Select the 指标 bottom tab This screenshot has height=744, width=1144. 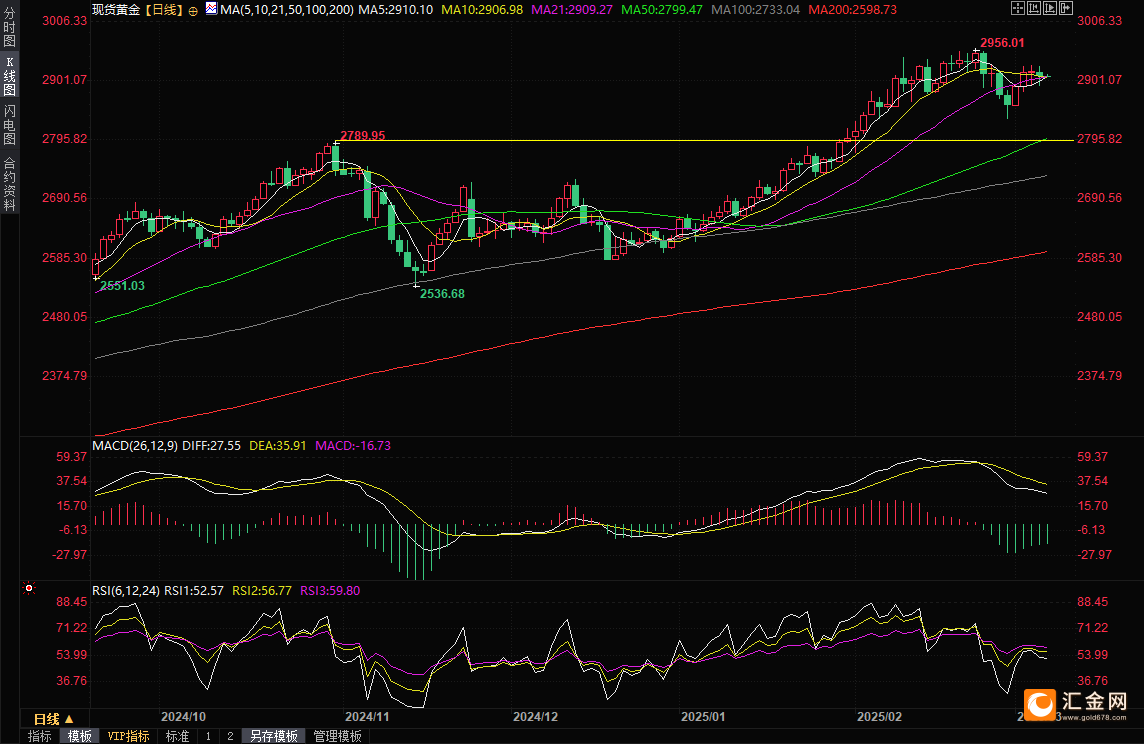click(x=39, y=736)
